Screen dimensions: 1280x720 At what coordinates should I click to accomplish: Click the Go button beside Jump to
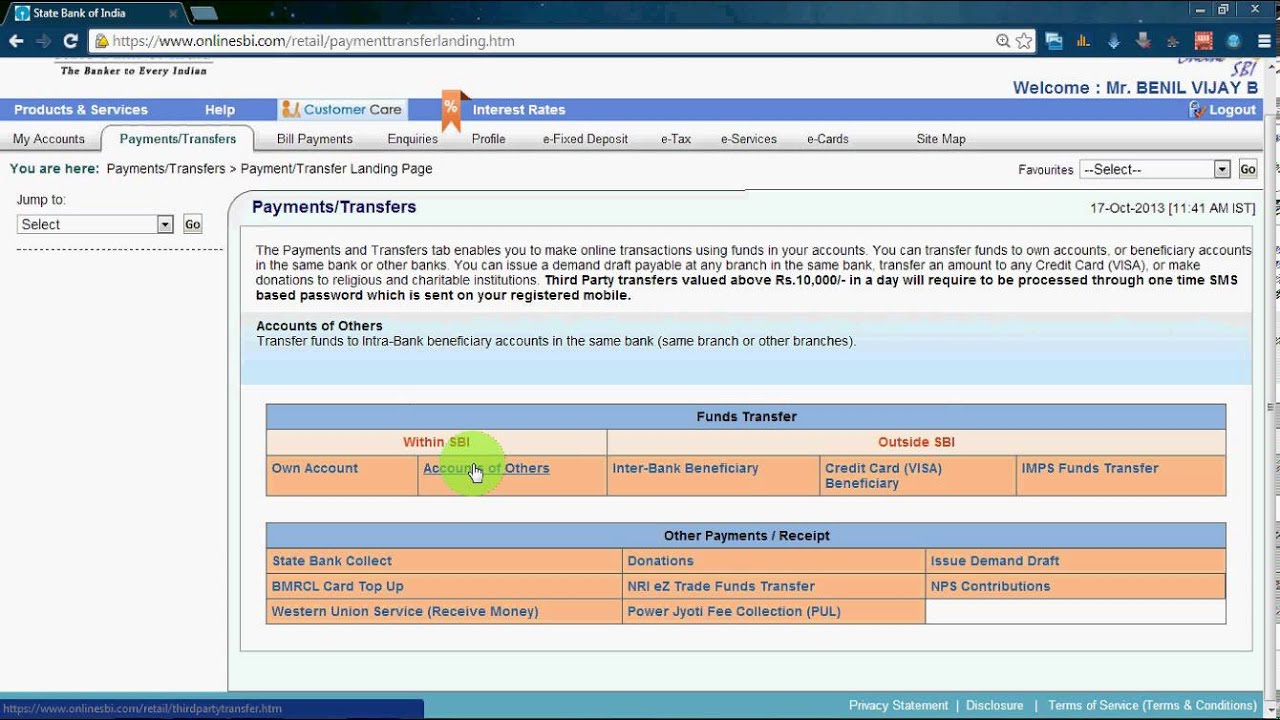click(x=193, y=224)
